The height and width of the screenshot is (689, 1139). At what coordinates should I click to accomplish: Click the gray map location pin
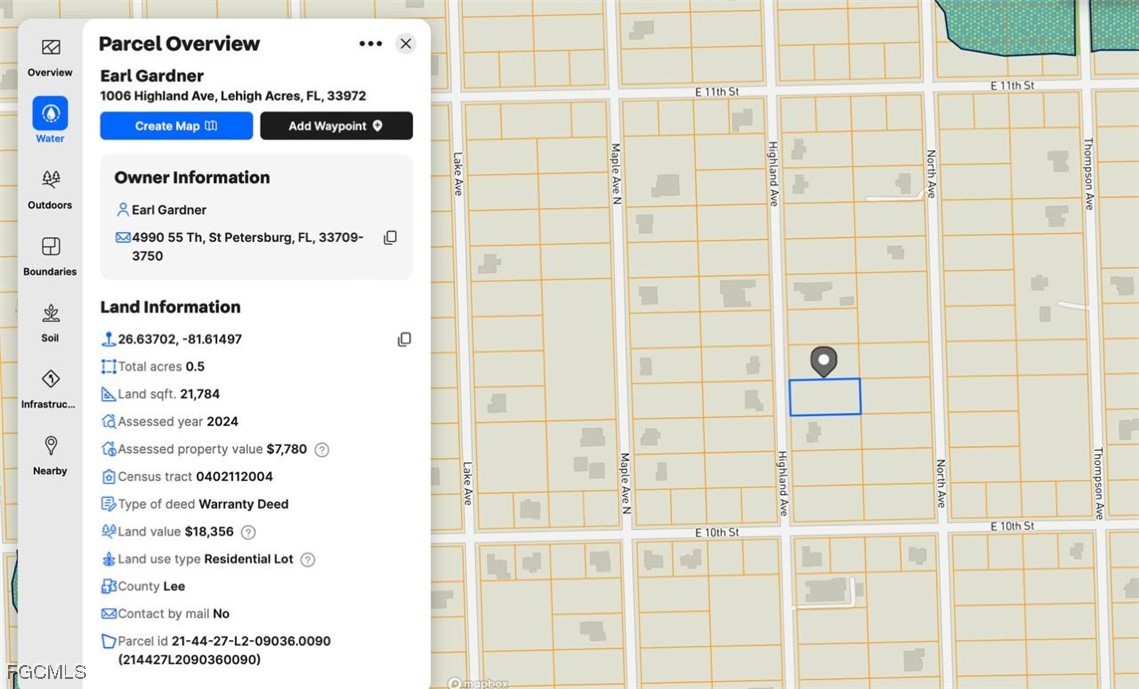[823, 360]
